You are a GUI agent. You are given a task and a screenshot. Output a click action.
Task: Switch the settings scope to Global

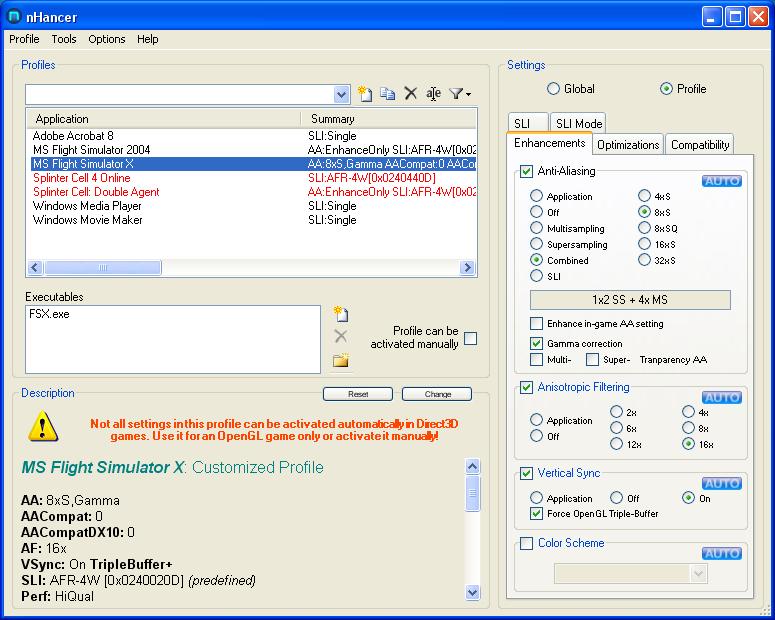(x=553, y=89)
